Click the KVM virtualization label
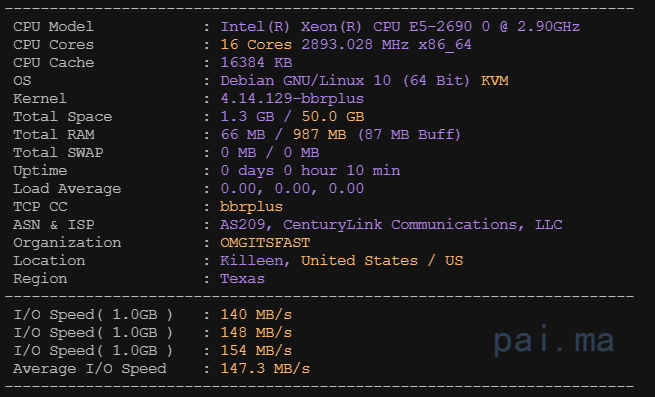 click(494, 81)
